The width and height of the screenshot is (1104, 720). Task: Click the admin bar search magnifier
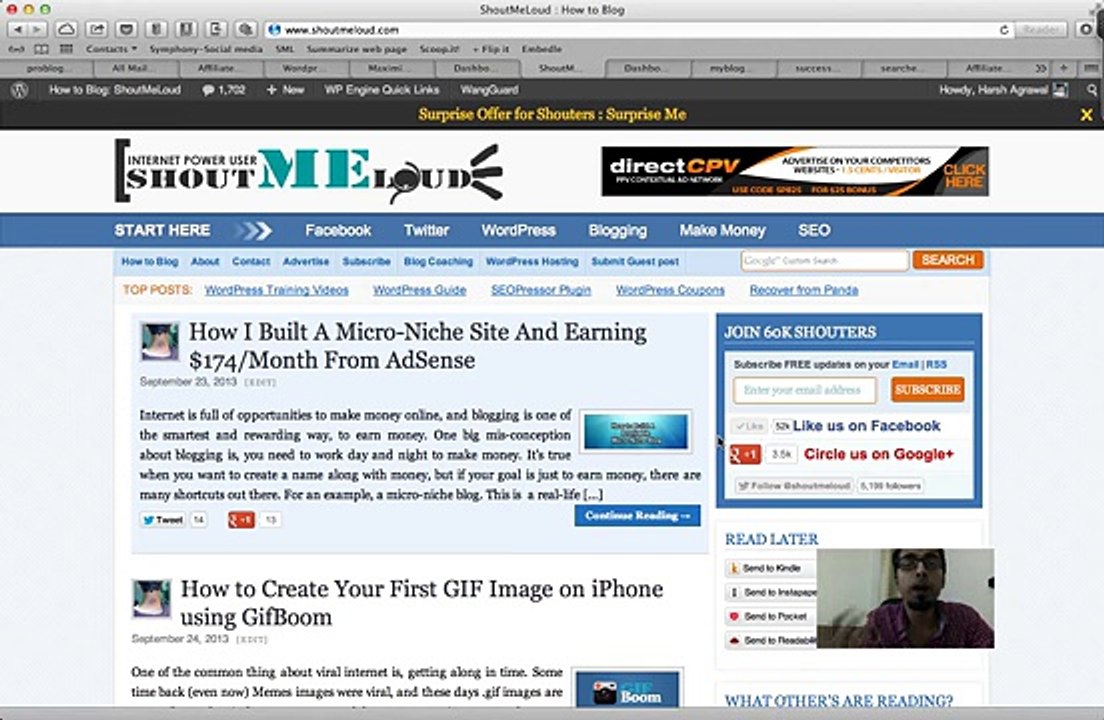coord(1091,90)
